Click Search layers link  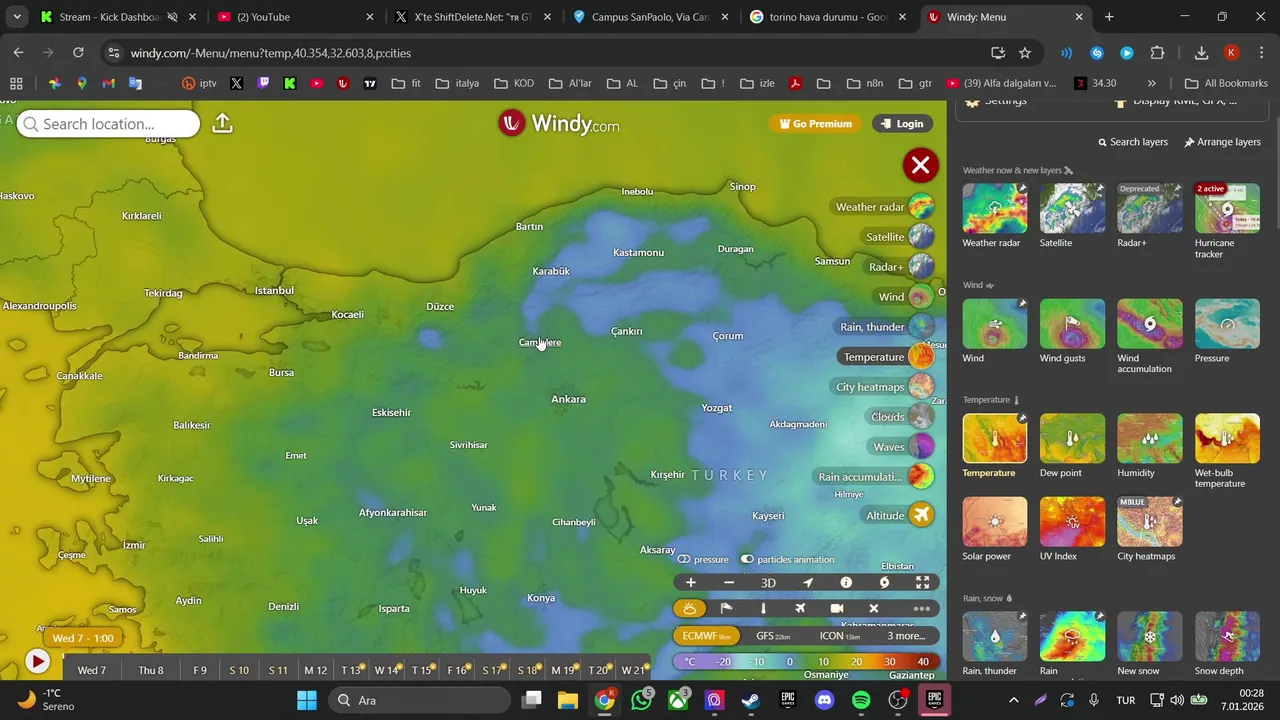1132,142
